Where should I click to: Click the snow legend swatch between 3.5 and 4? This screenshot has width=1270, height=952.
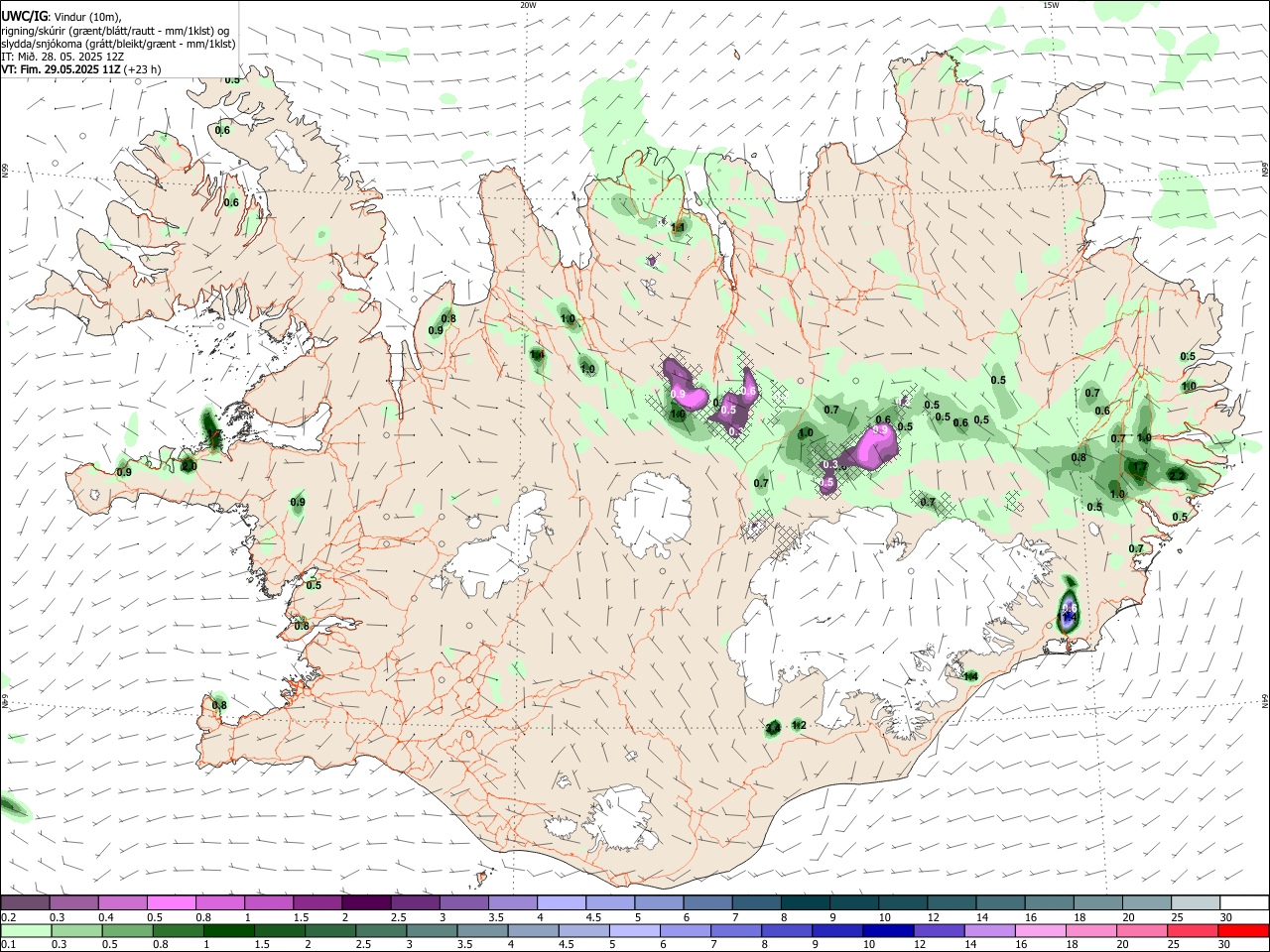pyautogui.click(x=512, y=902)
